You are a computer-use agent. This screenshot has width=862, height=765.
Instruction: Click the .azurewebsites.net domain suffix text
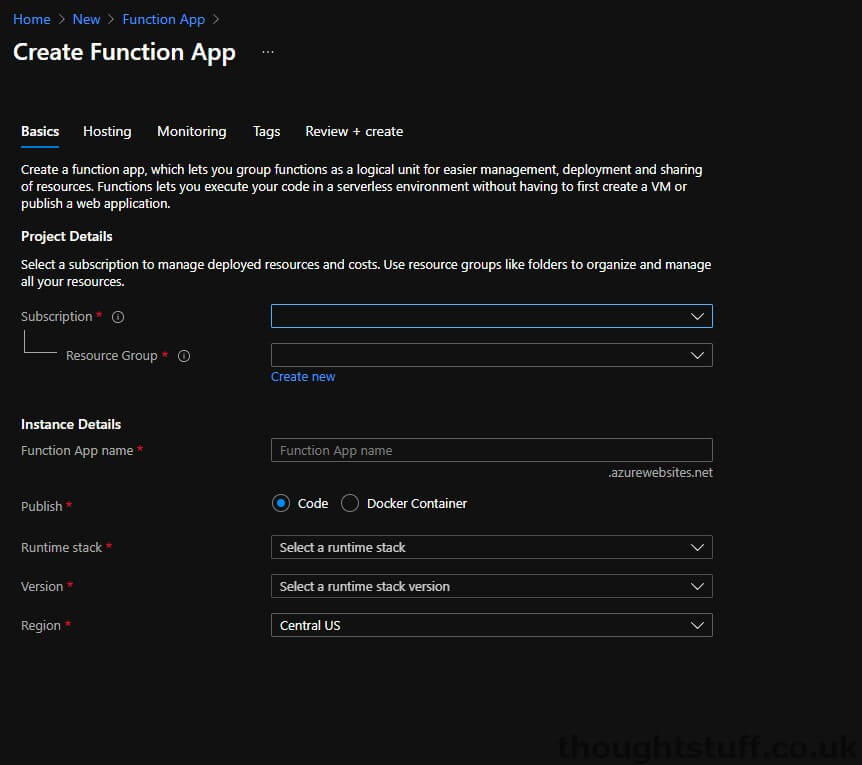(x=660, y=473)
